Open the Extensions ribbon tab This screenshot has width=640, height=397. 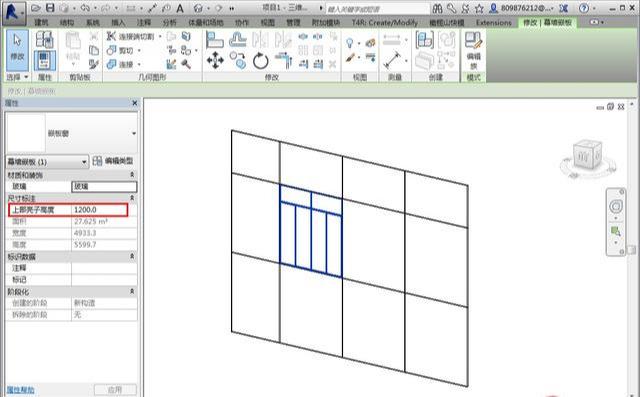pyautogui.click(x=493, y=23)
